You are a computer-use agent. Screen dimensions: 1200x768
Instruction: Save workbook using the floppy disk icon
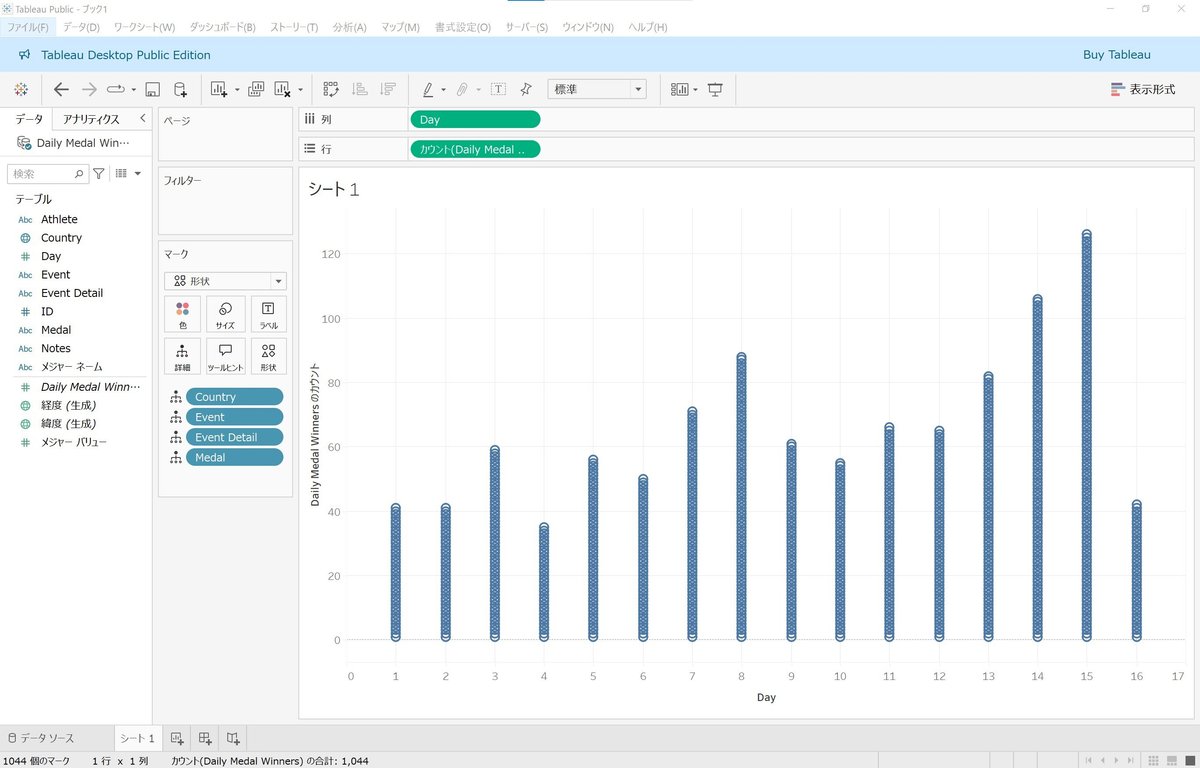[x=153, y=89]
